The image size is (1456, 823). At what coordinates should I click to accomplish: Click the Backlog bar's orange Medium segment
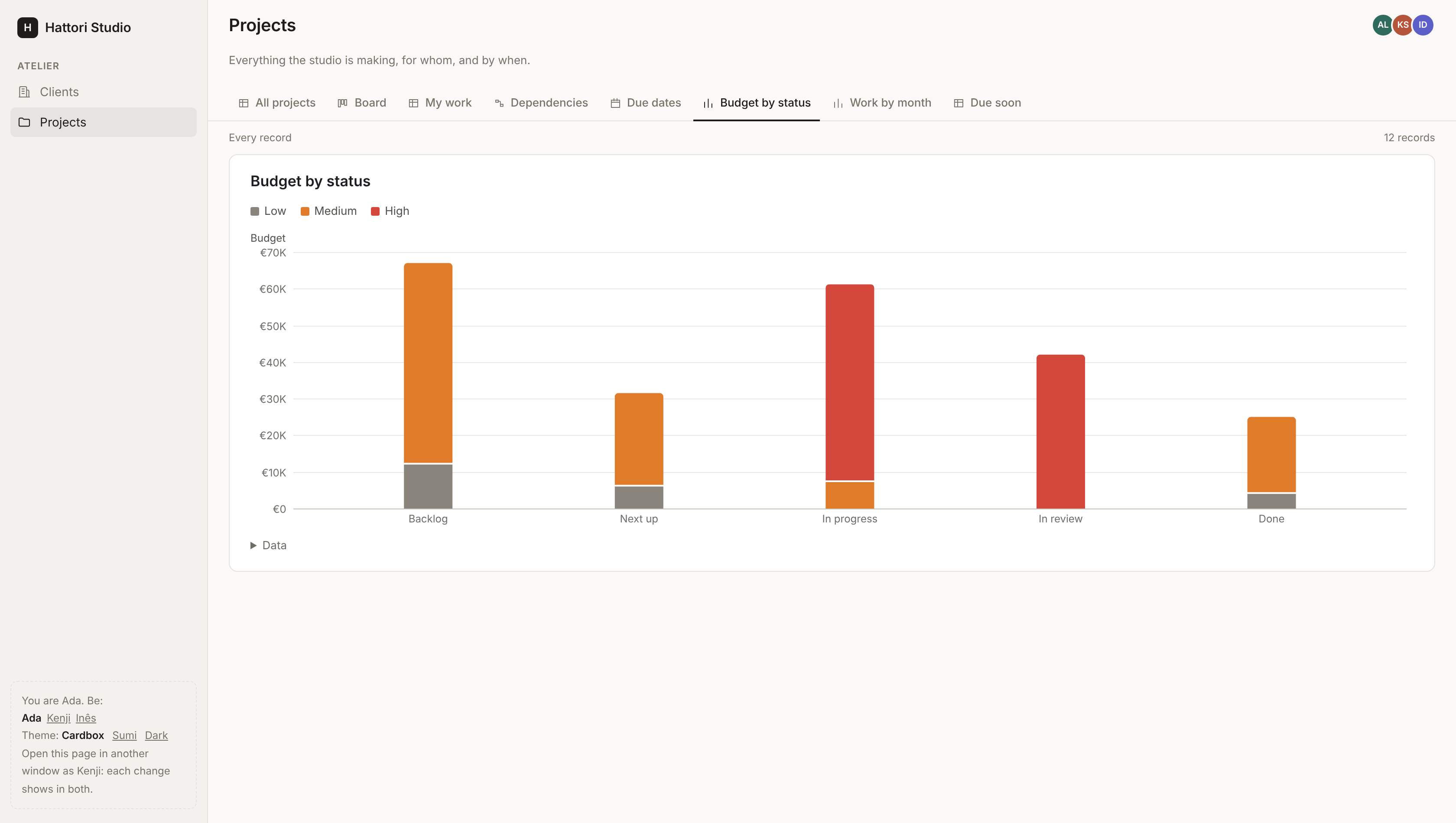point(428,363)
